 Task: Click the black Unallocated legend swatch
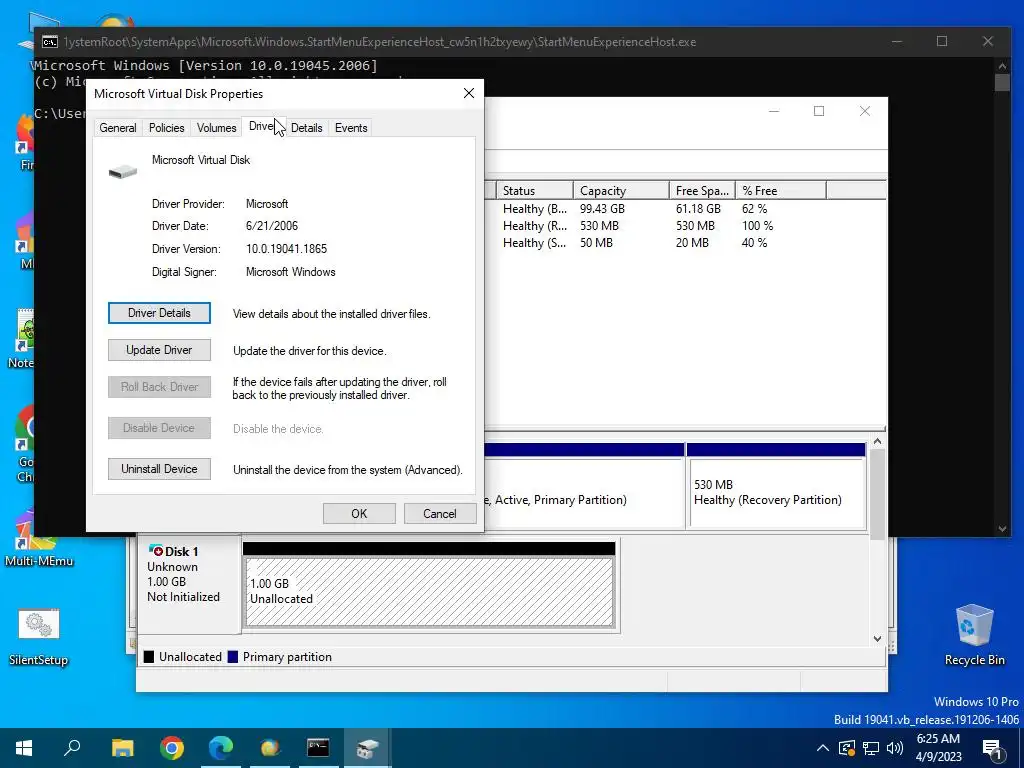point(149,657)
